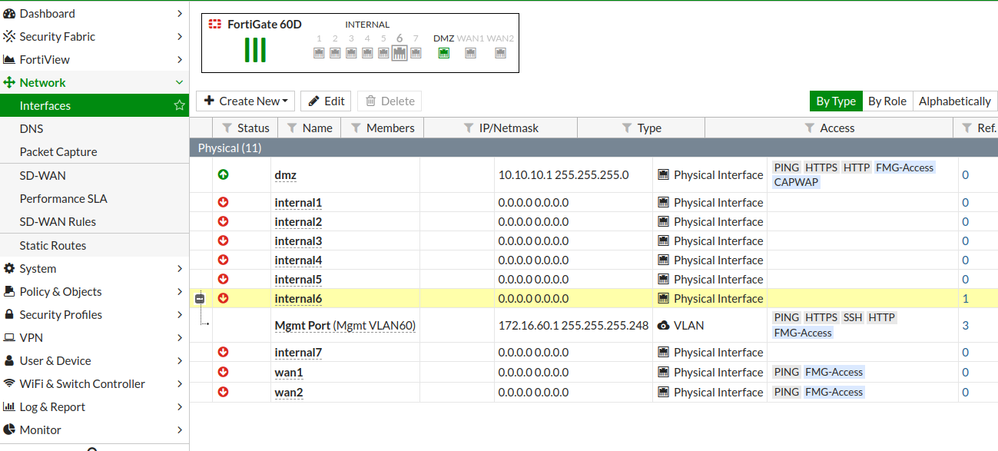Expand the Monitor menu chevron
998x451 pixels.
coord(179,430)
